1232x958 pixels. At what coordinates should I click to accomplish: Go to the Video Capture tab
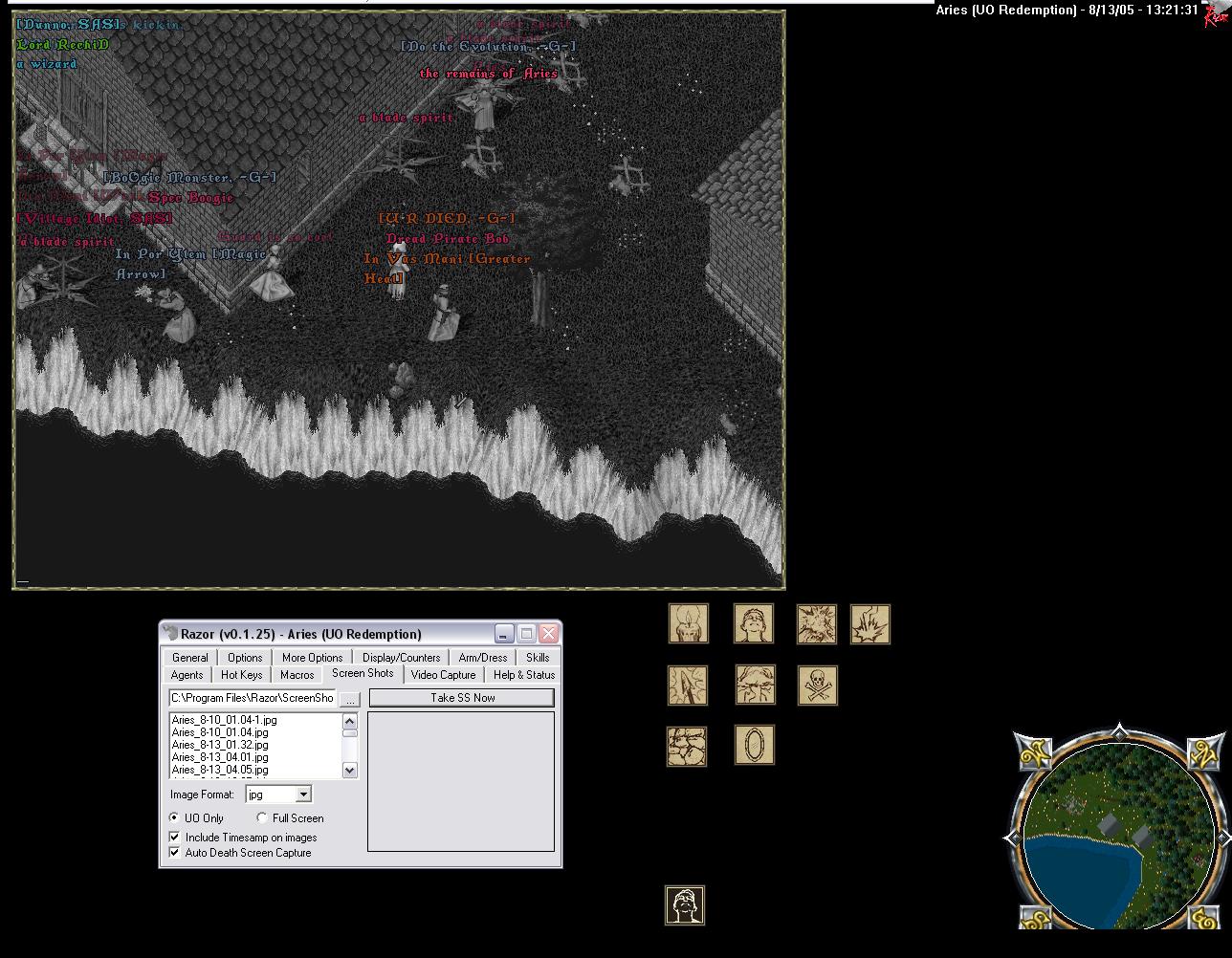click(443, 675)
